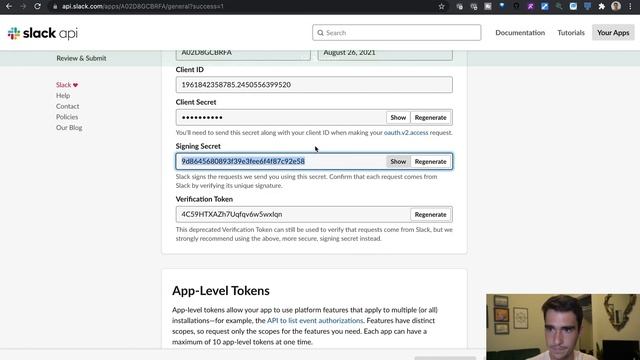Click the Client ID field
The width and height of the screenshot is (640, 360).
[314, 84]
